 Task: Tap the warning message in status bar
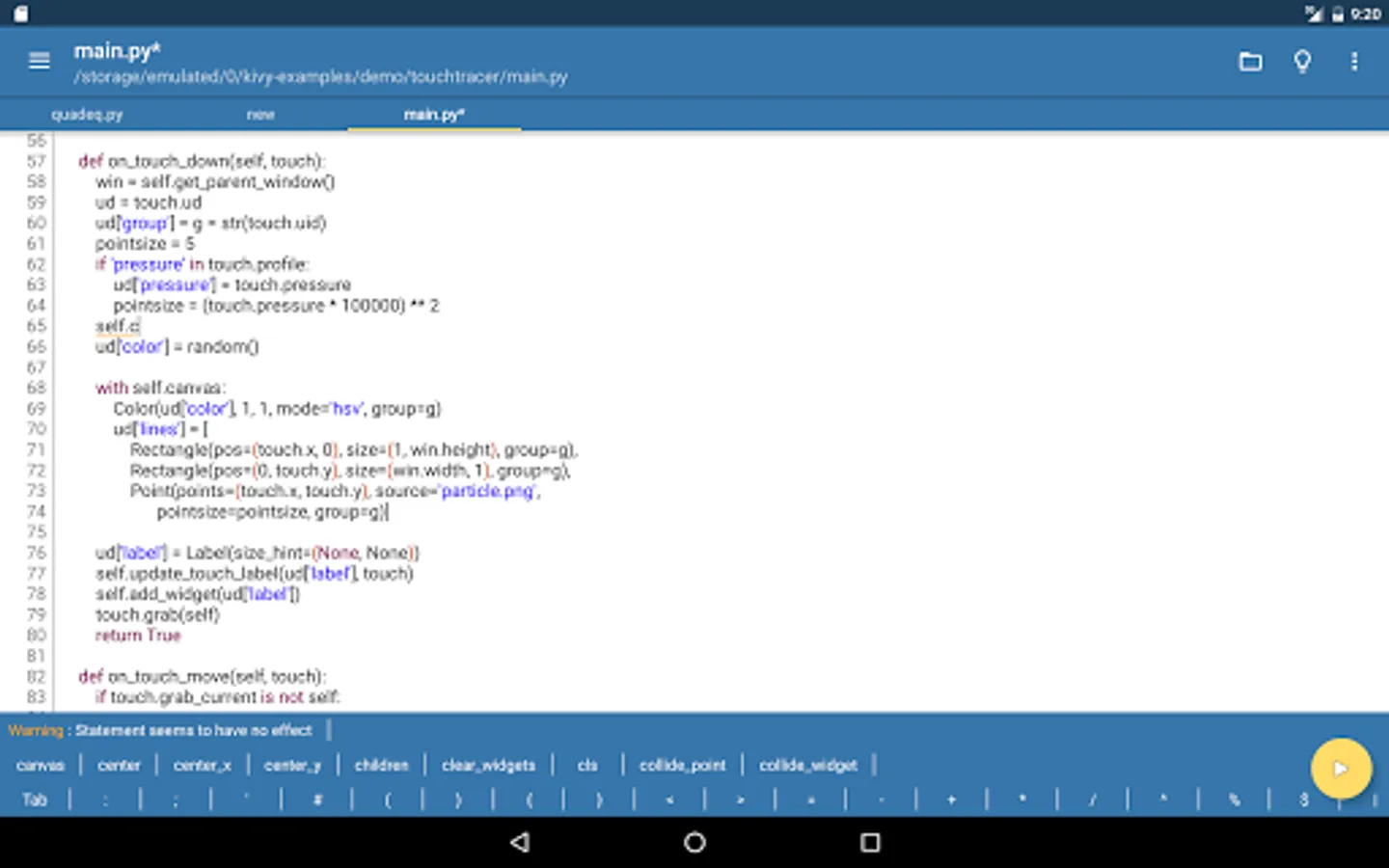160,730
